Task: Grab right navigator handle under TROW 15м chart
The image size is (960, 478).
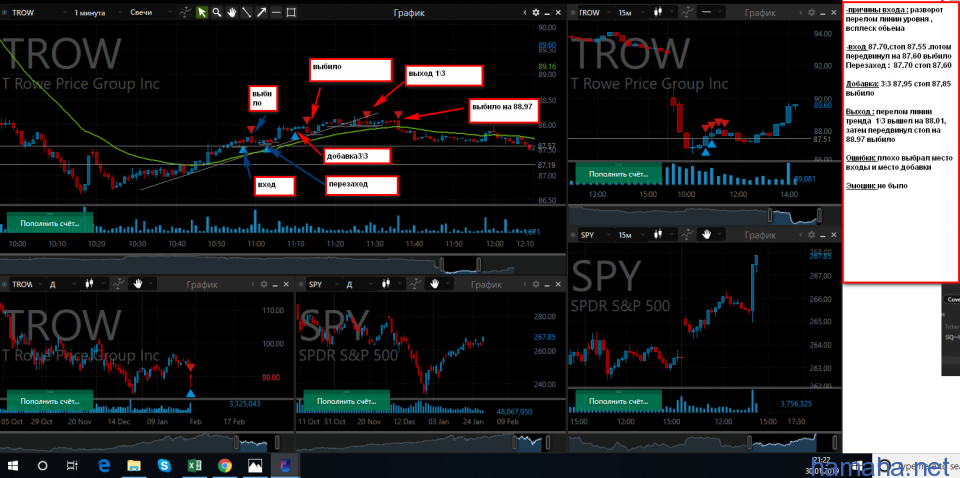Action: 820,215
